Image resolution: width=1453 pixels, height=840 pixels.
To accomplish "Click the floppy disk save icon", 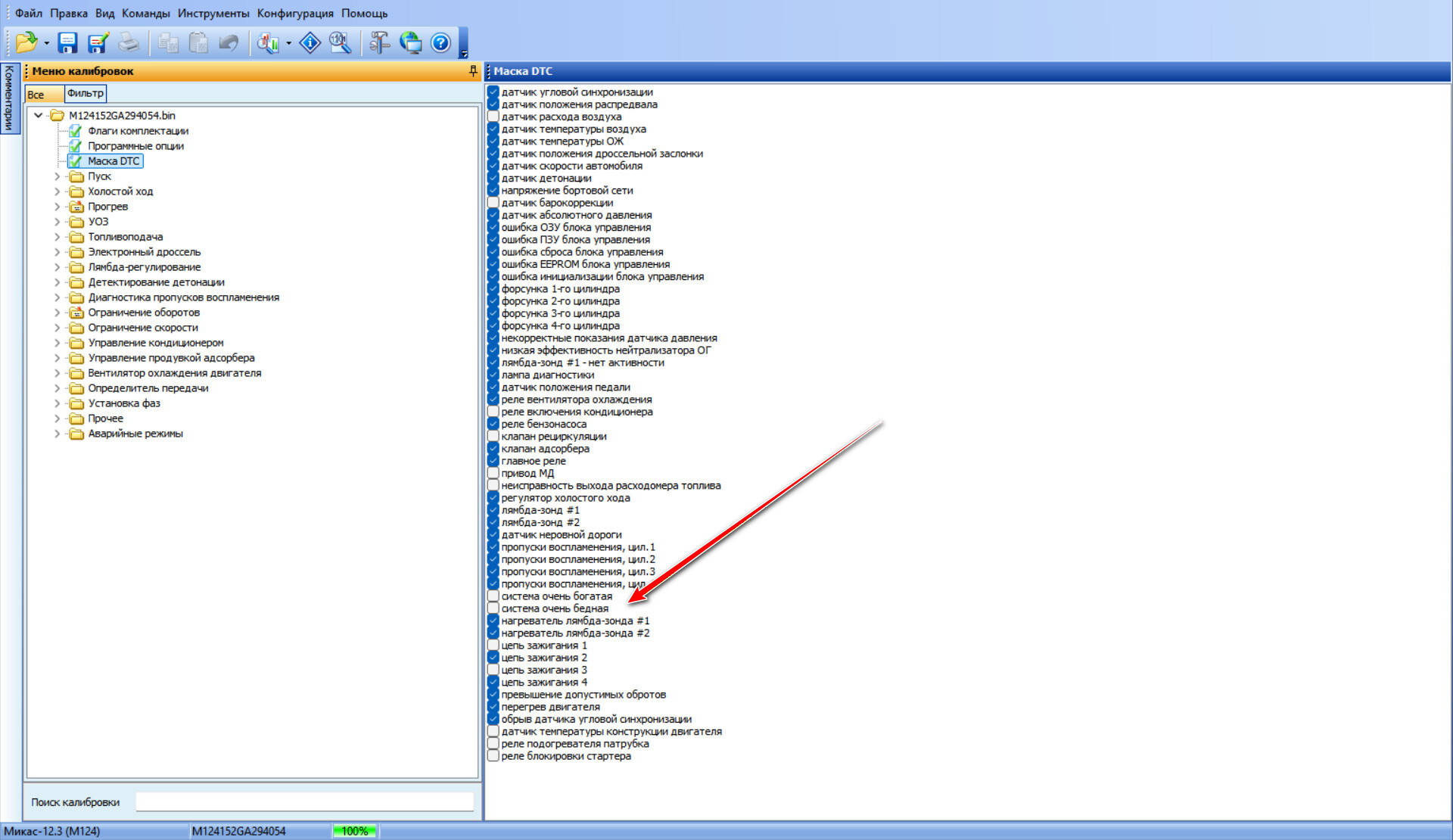I will [x=68, y=42].
